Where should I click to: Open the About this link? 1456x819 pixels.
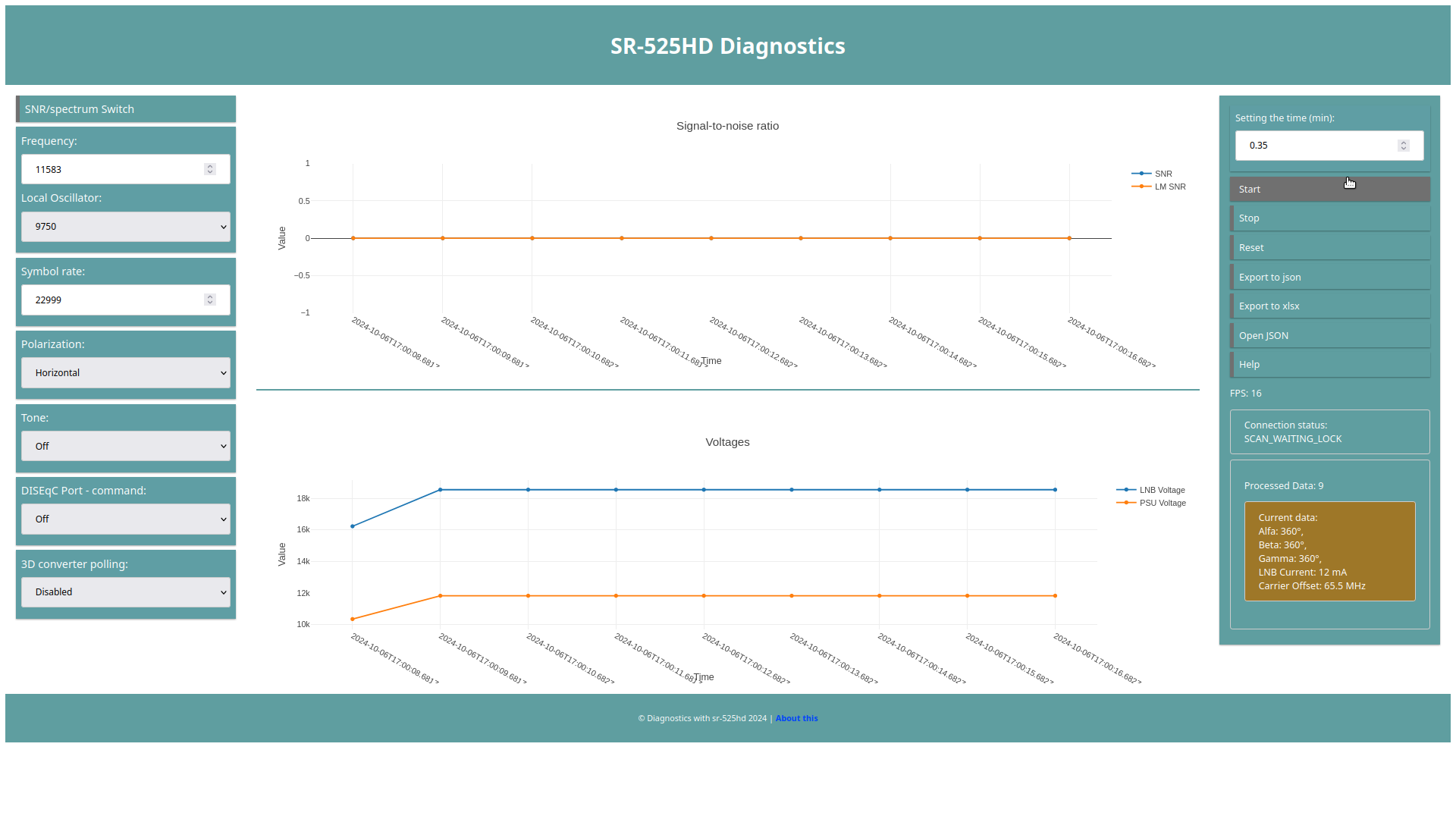coord(796,718)
